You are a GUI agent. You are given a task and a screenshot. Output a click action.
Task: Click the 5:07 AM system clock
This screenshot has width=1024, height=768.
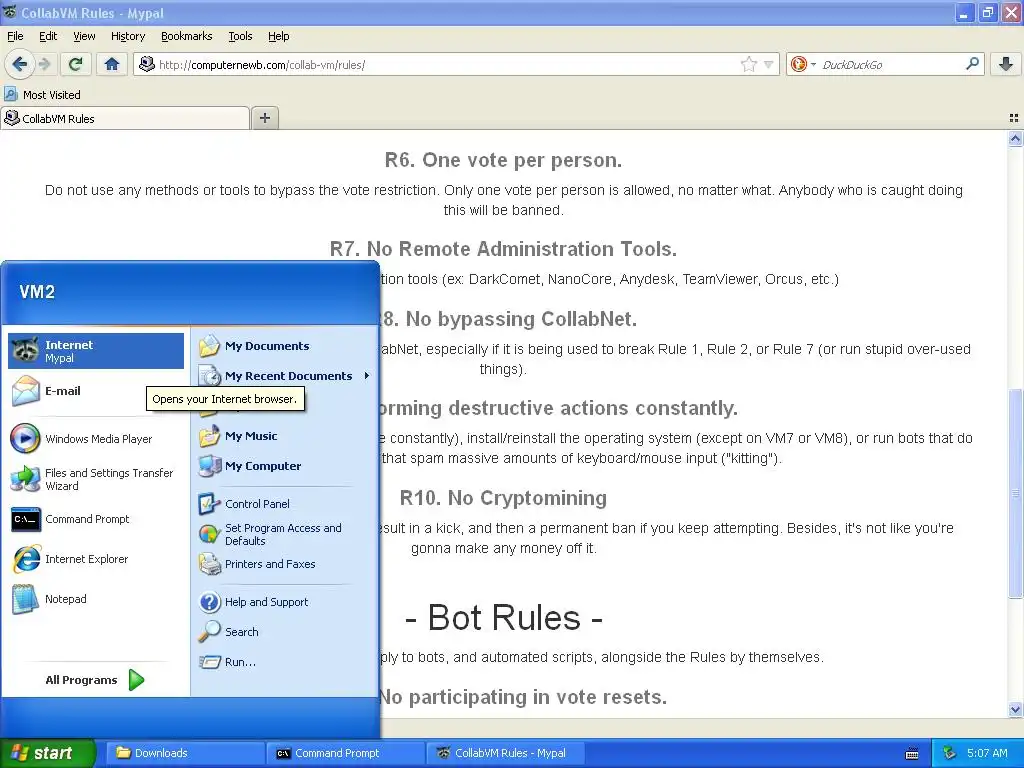(987, 753)
